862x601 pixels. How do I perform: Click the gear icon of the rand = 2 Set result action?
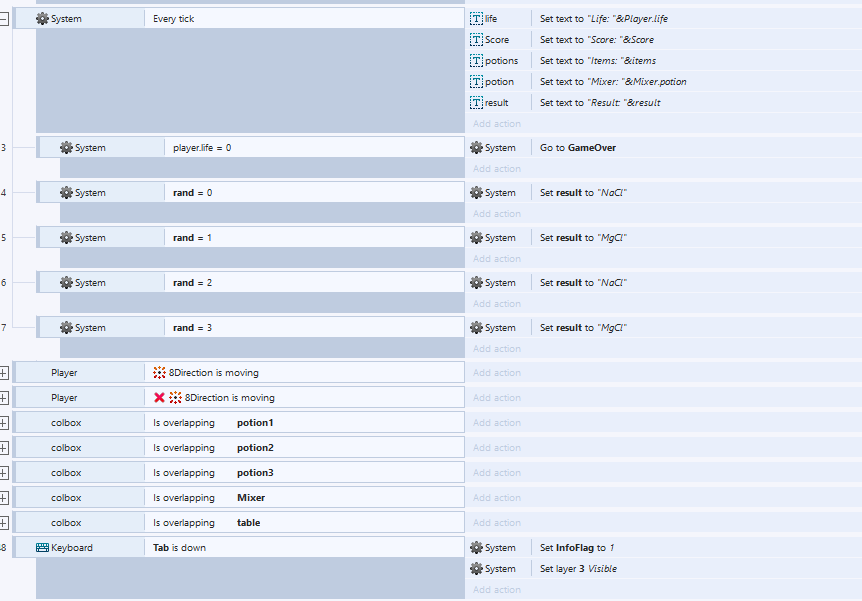point(476,283)
